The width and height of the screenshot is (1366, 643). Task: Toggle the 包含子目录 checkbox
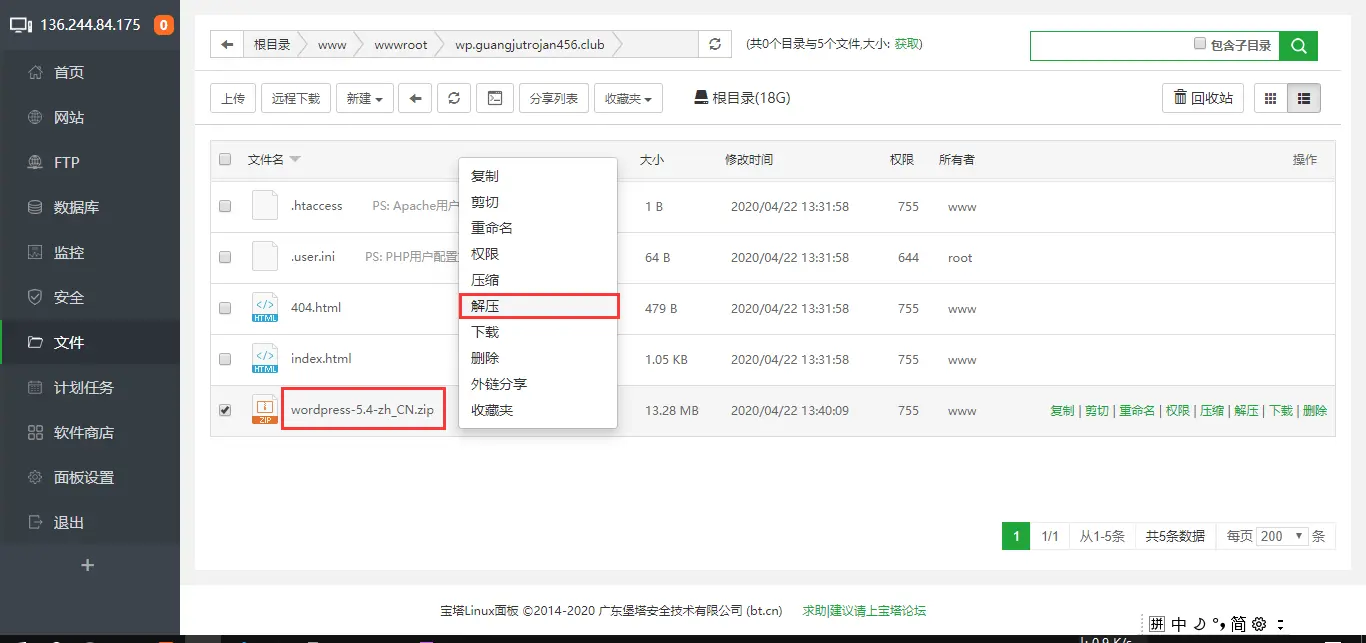[x=1200, y=44]
